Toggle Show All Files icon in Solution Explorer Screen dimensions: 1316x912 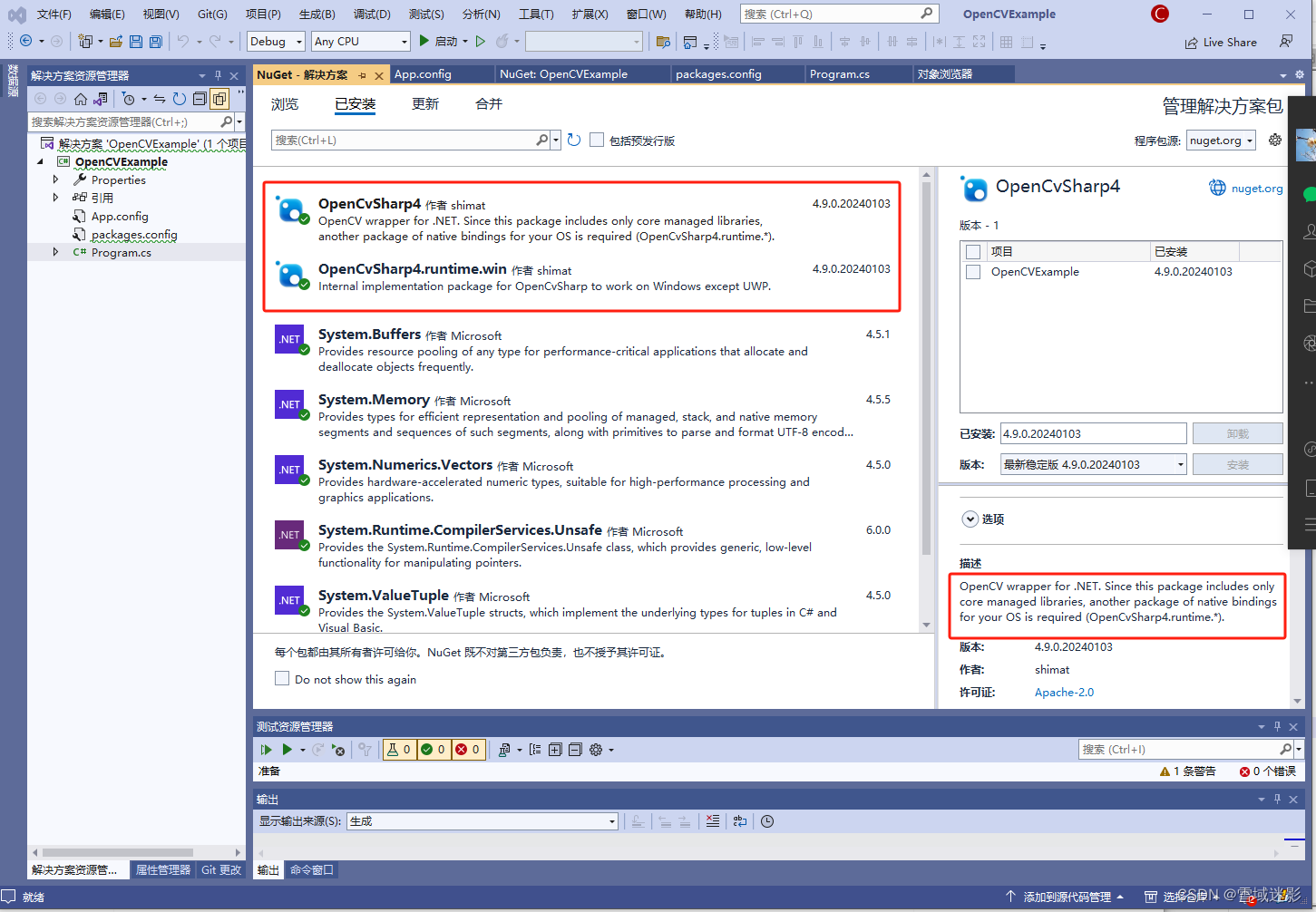(x=219, y=99)
